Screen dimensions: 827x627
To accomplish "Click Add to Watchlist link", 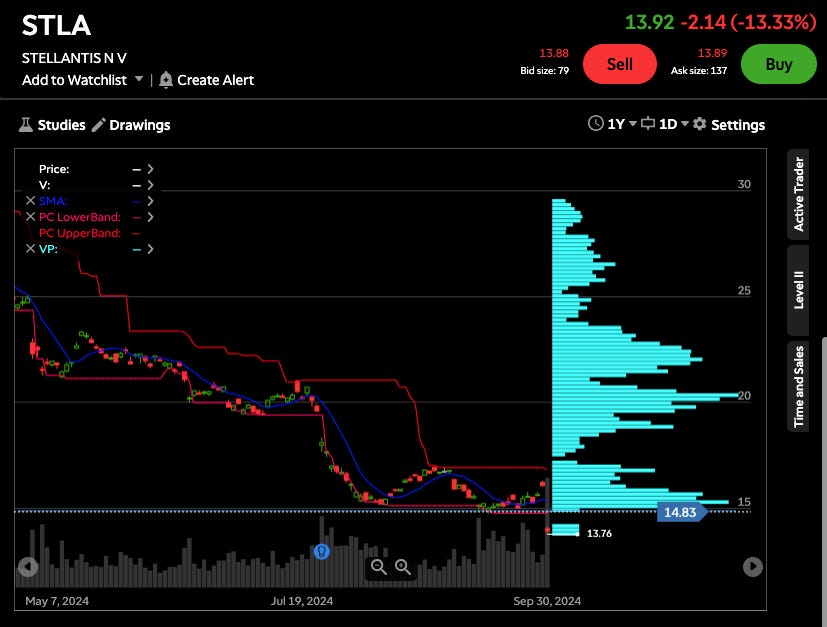I will [74, 80].
